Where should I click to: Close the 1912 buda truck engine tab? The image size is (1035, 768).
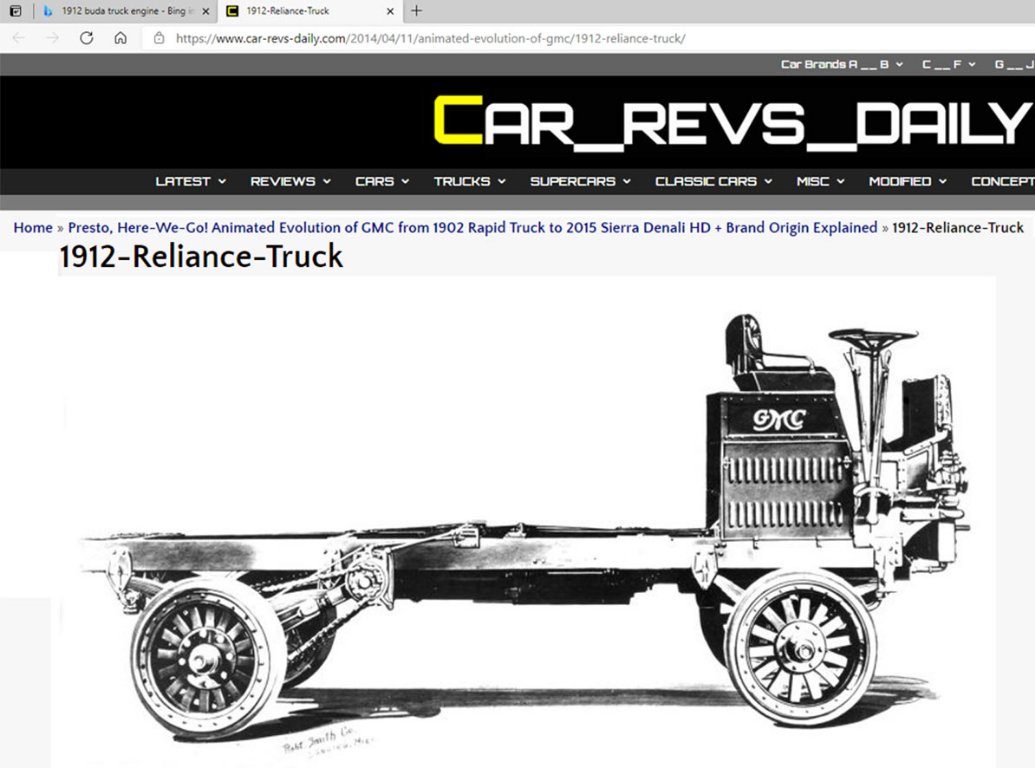coord(205,12)
